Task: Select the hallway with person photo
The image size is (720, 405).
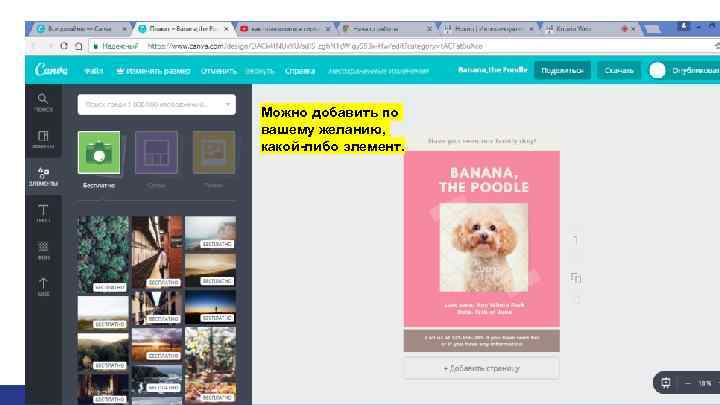Action: pos(157,252)
